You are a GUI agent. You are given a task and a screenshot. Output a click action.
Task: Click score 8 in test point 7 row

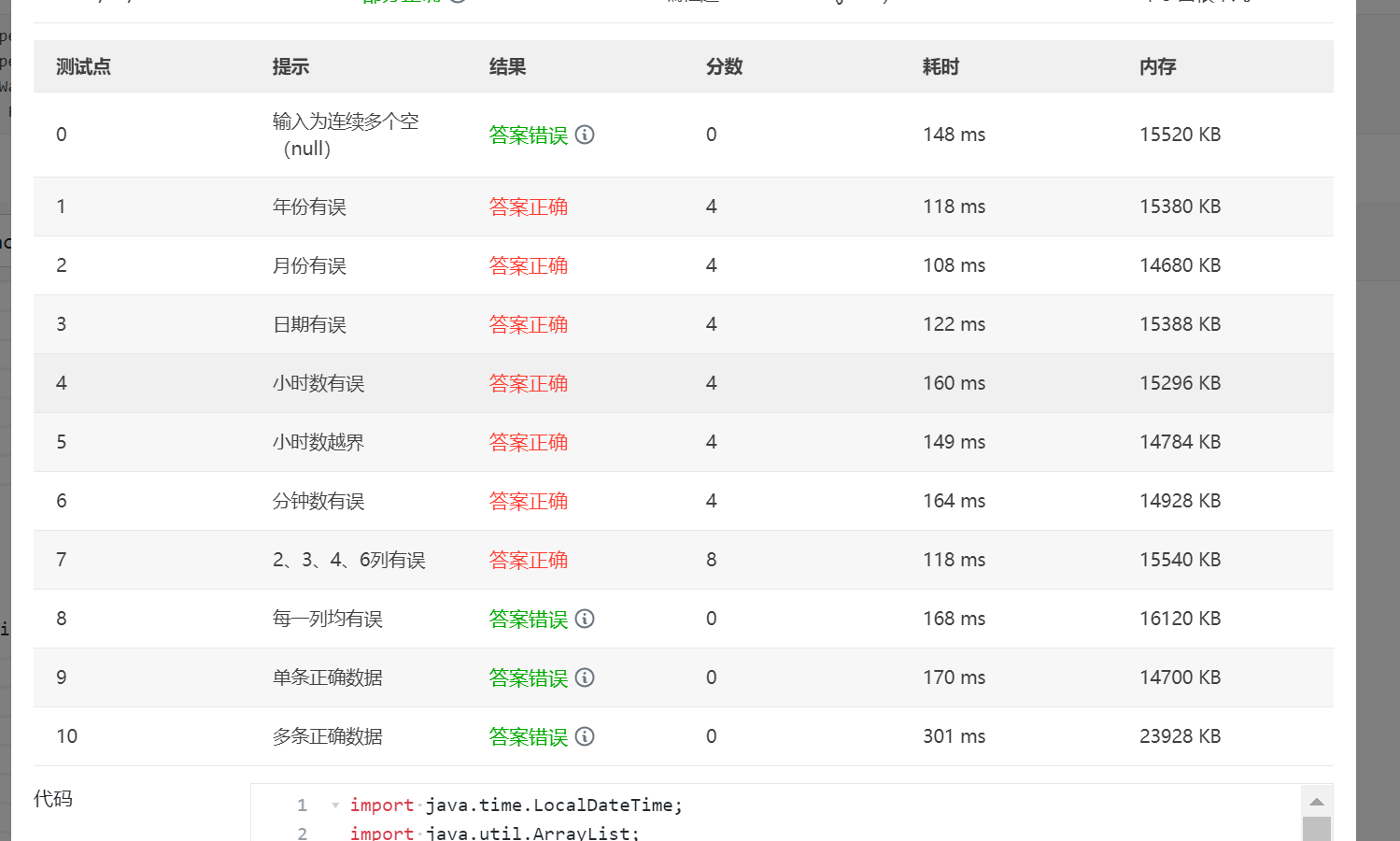712,560
